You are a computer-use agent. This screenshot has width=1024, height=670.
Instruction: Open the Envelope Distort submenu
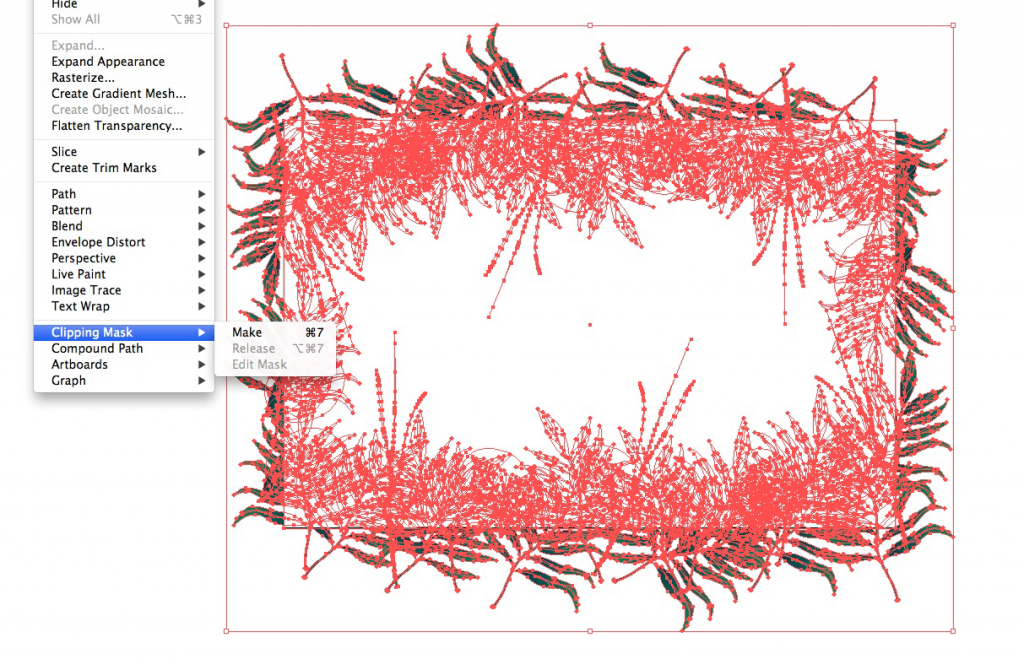(123, 242)
